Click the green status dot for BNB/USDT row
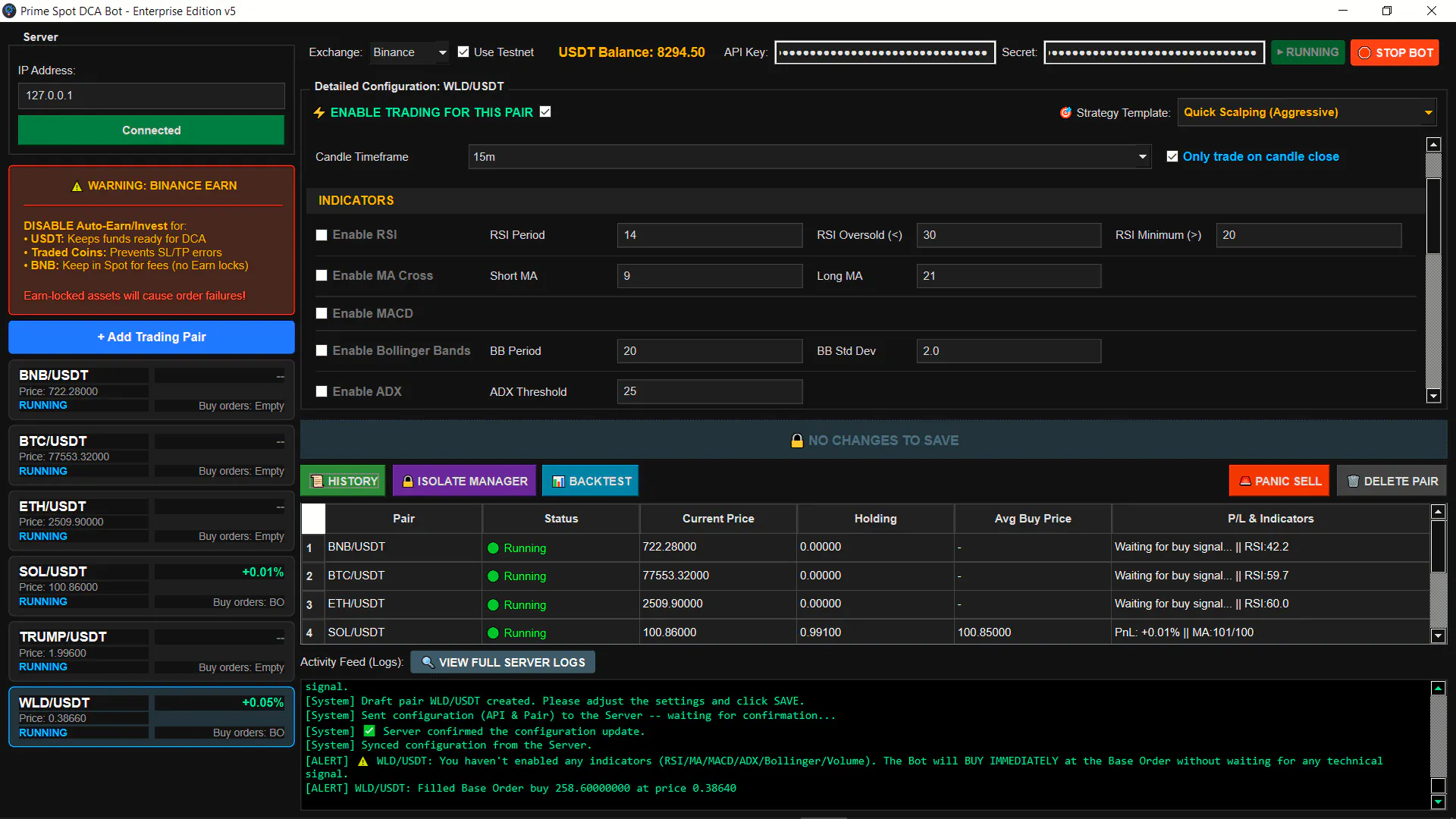Viewport: 1456px width, 819px height. coord(493,548)
